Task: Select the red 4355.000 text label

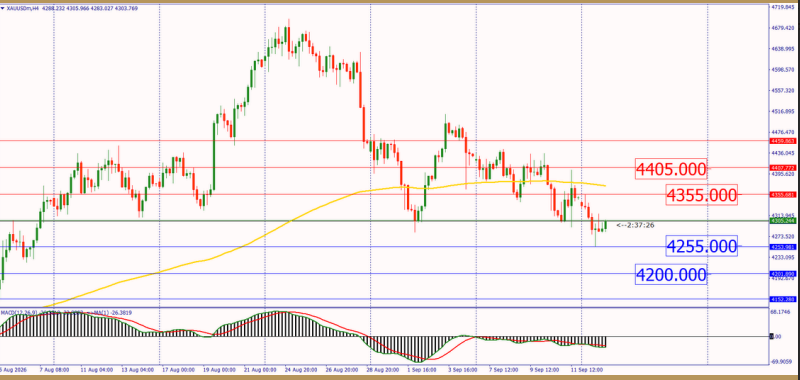Action: pos(702,195)
